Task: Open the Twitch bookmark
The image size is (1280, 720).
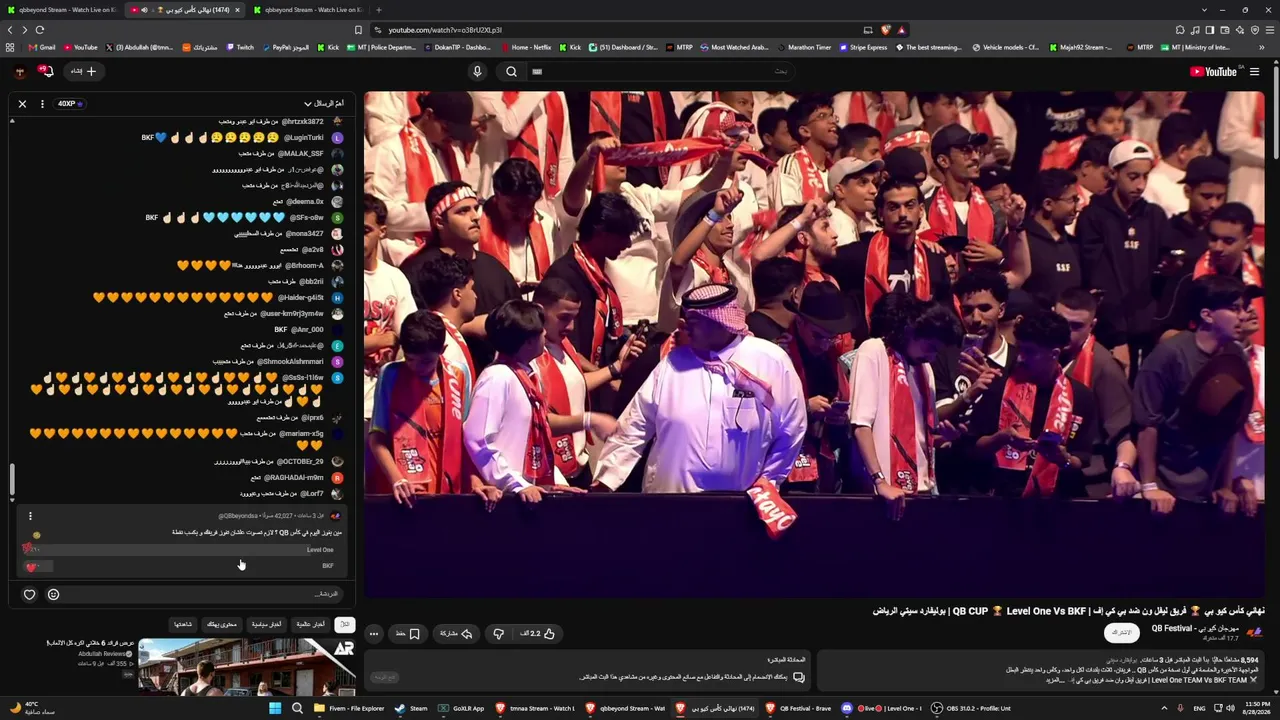Action: [240, 47]
